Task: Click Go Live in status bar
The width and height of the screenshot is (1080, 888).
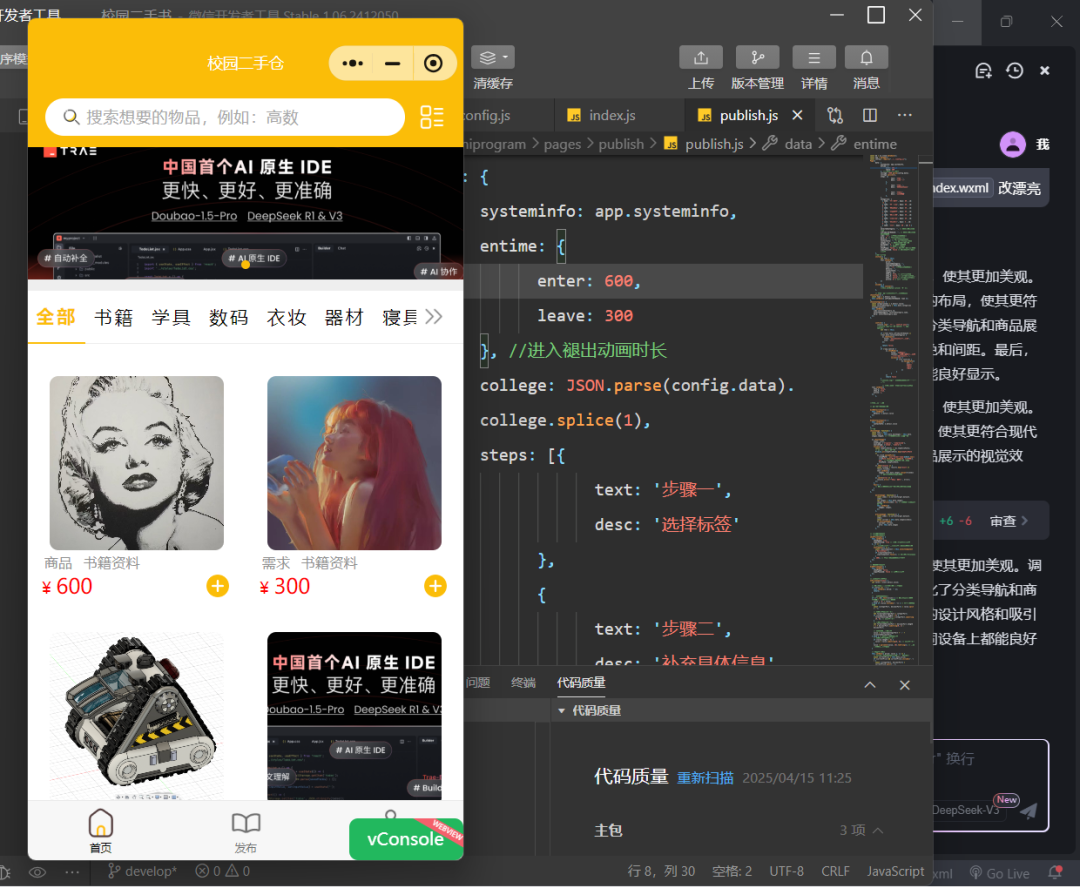Action: click(x=999, y=874)
